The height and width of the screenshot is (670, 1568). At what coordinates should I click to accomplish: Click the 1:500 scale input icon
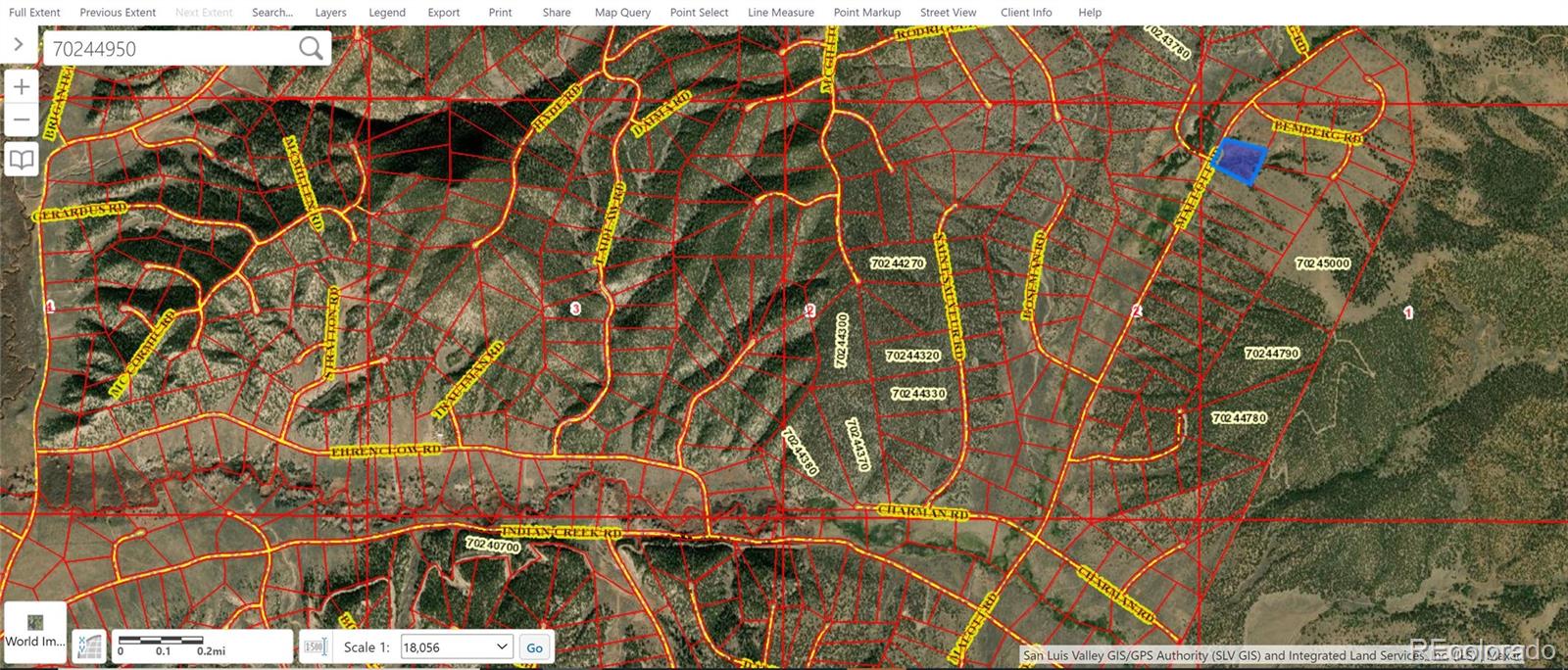tap(315, 646)
